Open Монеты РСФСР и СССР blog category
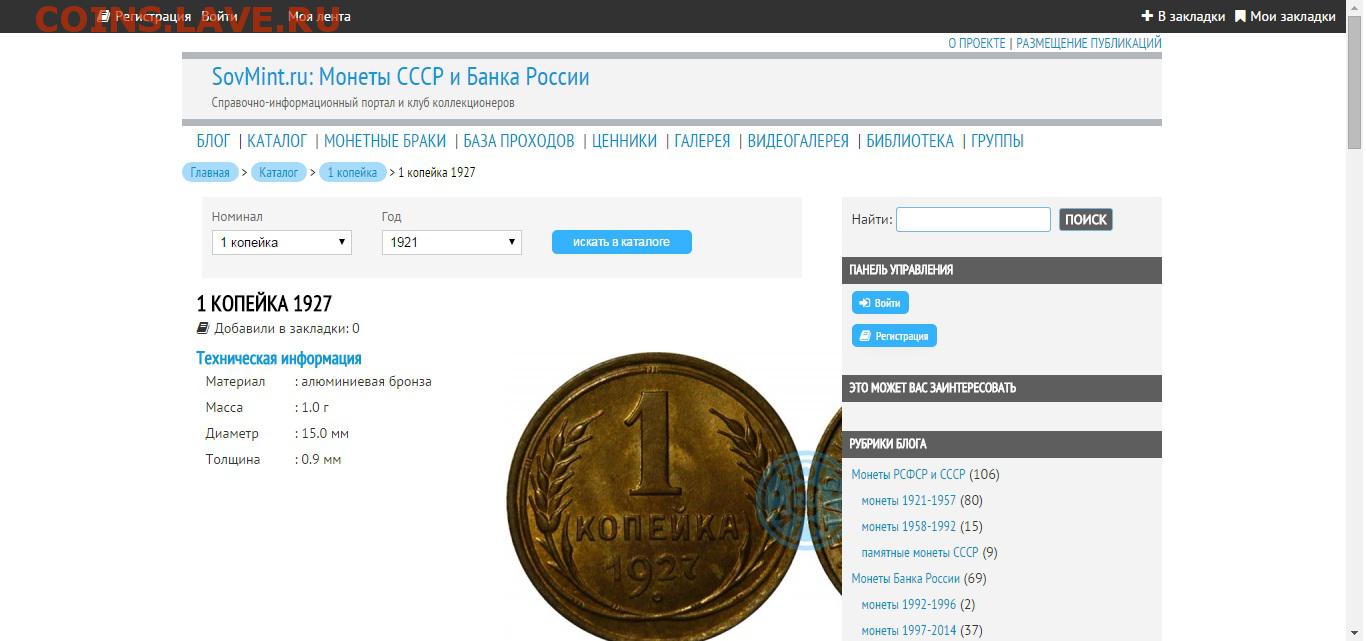Image resolution: width=1366 pixels, height=641 pixels. click(x=908, y=474)
